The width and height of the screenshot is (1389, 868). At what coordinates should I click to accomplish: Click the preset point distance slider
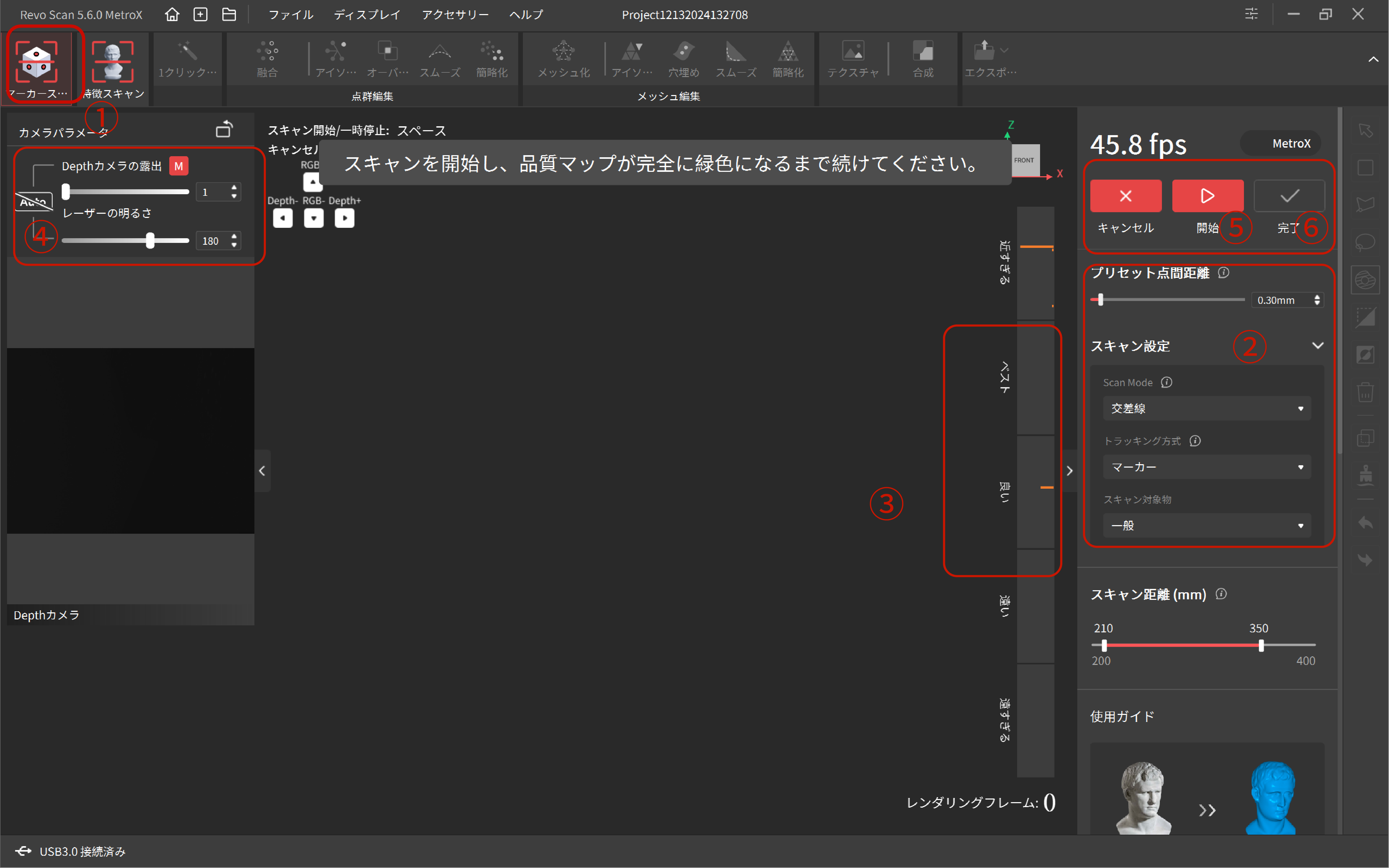coord(1167,300)
